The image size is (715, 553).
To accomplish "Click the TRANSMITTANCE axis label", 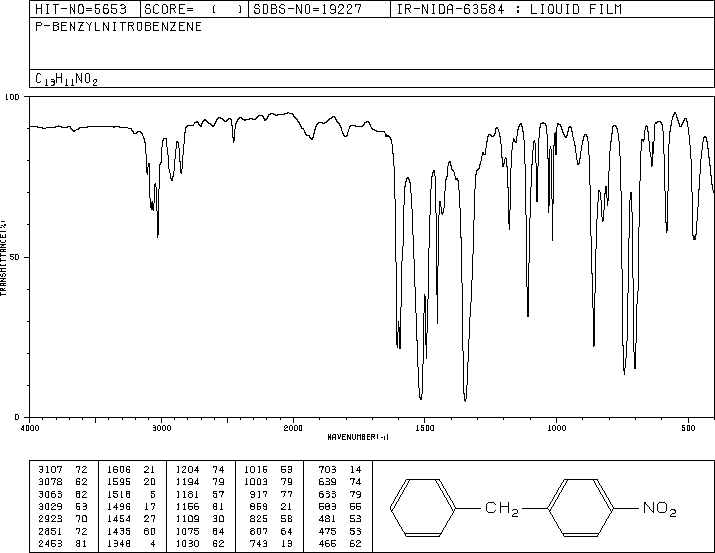I will coord(3,258).
